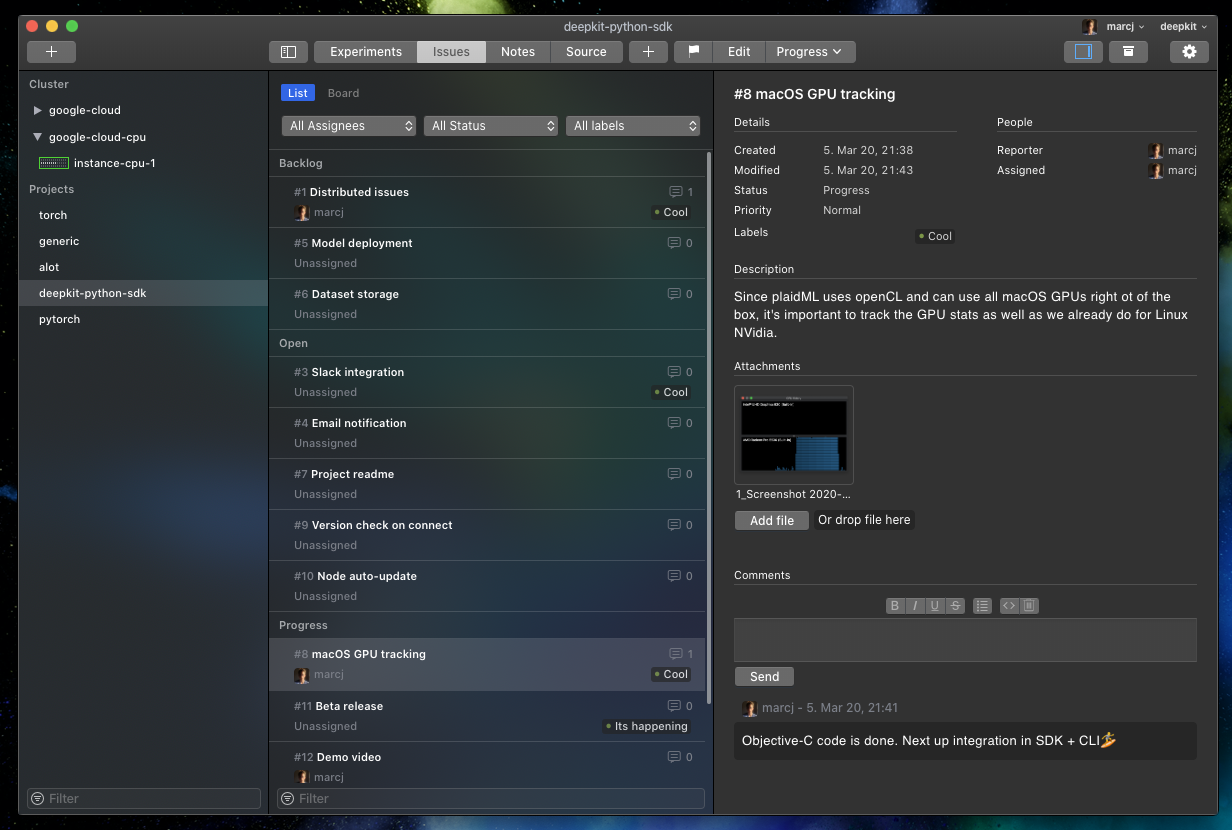
Task: Open the settings gear icon
Action: pyautogui.click(x=1188, y=51)
